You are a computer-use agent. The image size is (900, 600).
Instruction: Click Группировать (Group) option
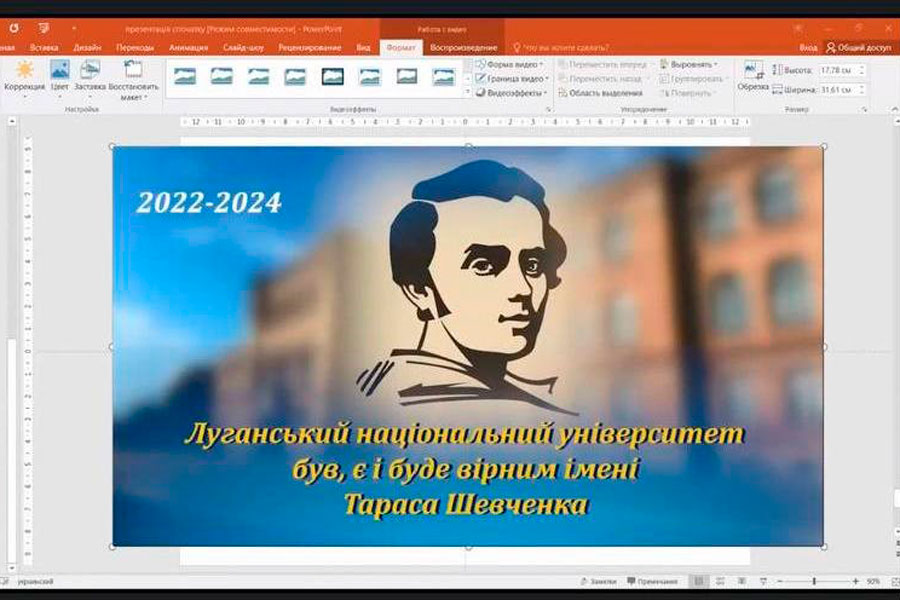coord(692,79)
